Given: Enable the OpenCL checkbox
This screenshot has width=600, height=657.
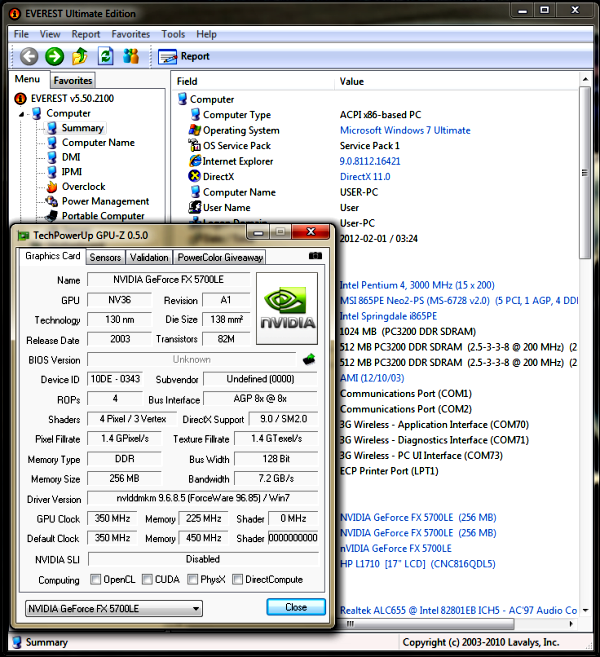Looking at the screenshot, I should 96,579.
